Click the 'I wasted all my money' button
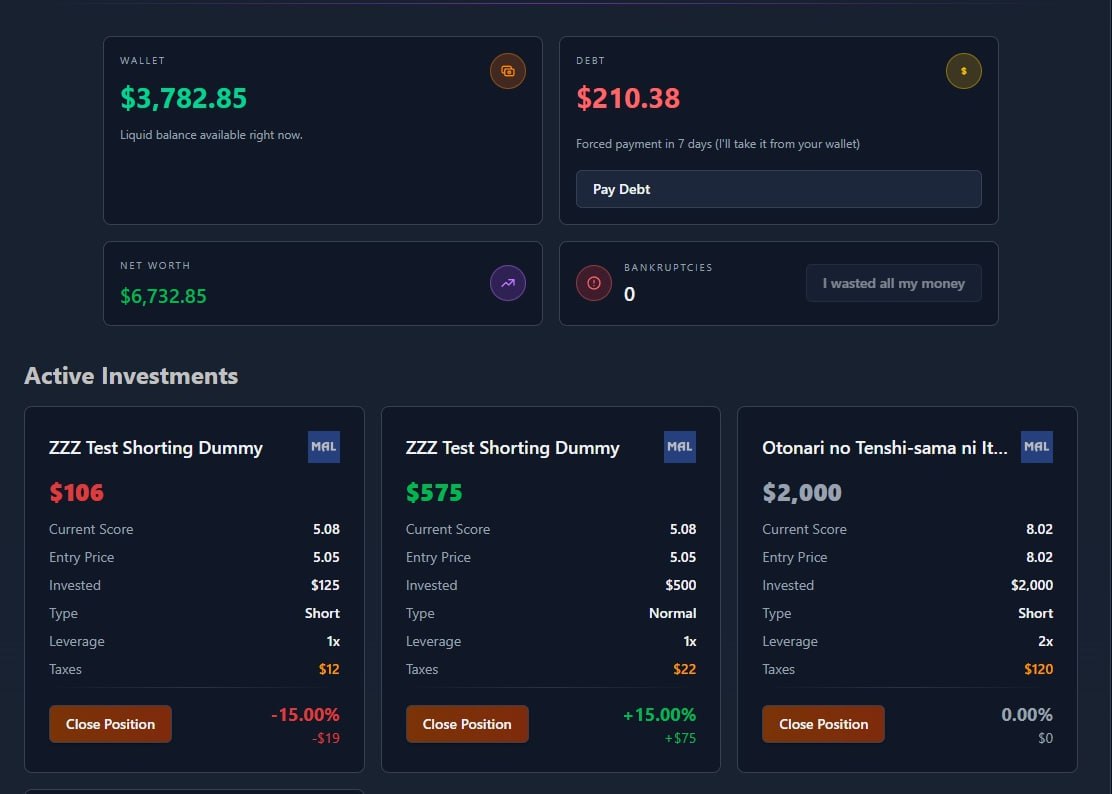This screenshot has width=1112, height=794. click(x=894, y=283)
